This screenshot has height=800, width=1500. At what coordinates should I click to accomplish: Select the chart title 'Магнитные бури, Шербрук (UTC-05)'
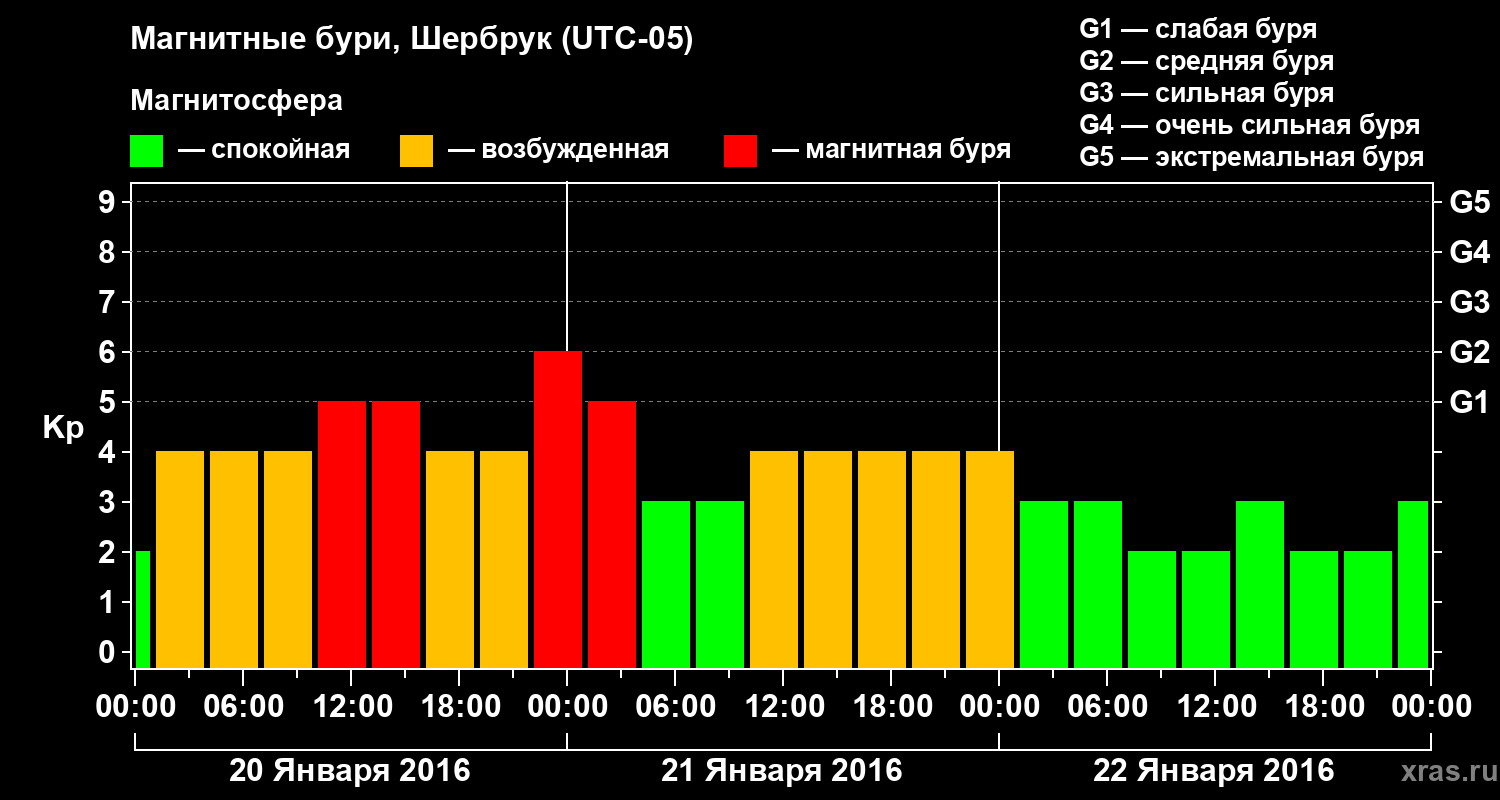click(x=411, y=41)
